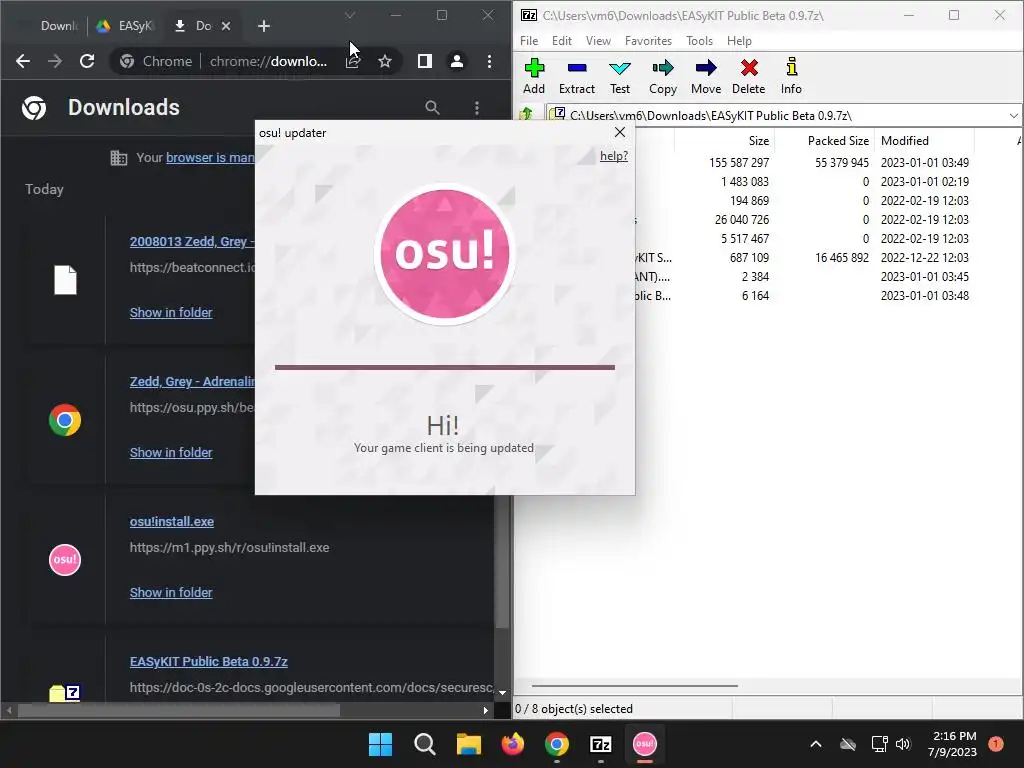This screenshot has width=1024, height=768.
Task: Close the active Downloads tab
Action: pyautogui.click(x=226, y=26)
